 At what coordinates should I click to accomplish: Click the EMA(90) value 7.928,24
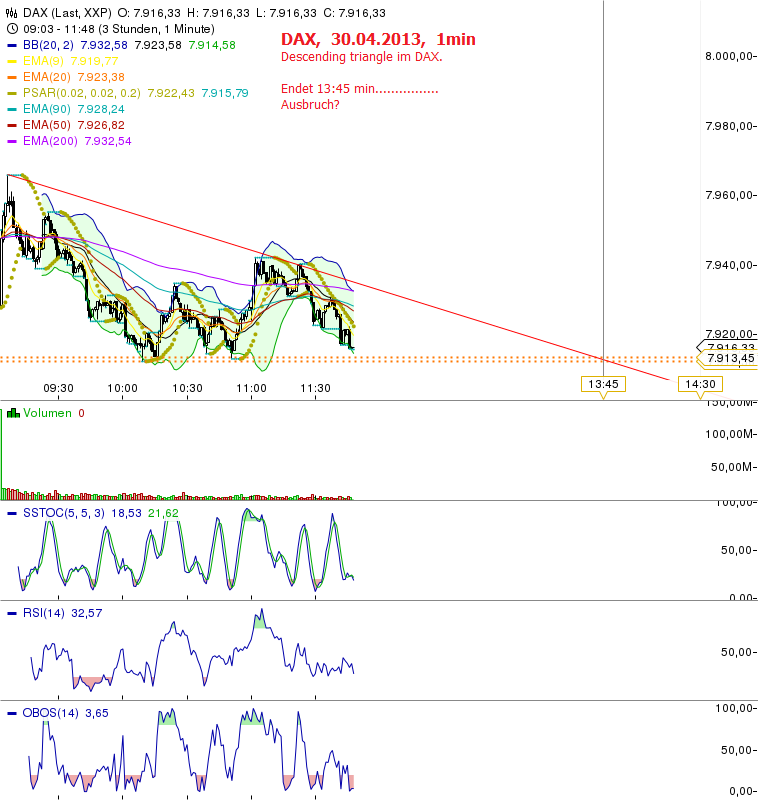(101, 109)
